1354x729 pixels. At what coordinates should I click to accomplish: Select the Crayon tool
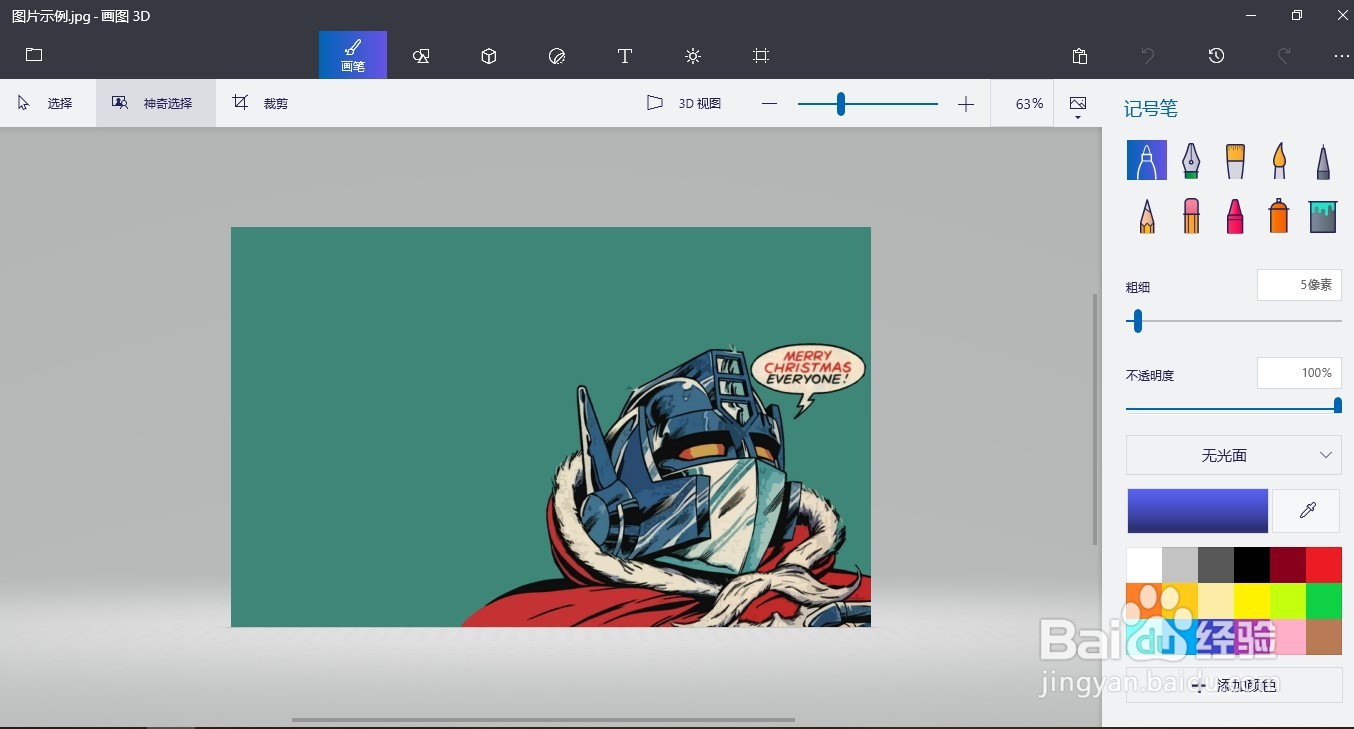tap(1235, 215)
